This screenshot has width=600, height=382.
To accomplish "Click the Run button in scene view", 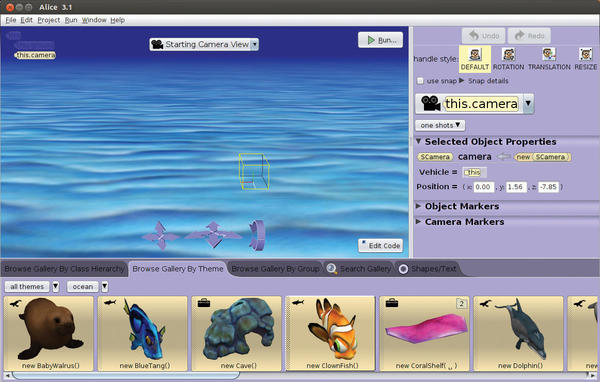I will click(x=380, y=40).
